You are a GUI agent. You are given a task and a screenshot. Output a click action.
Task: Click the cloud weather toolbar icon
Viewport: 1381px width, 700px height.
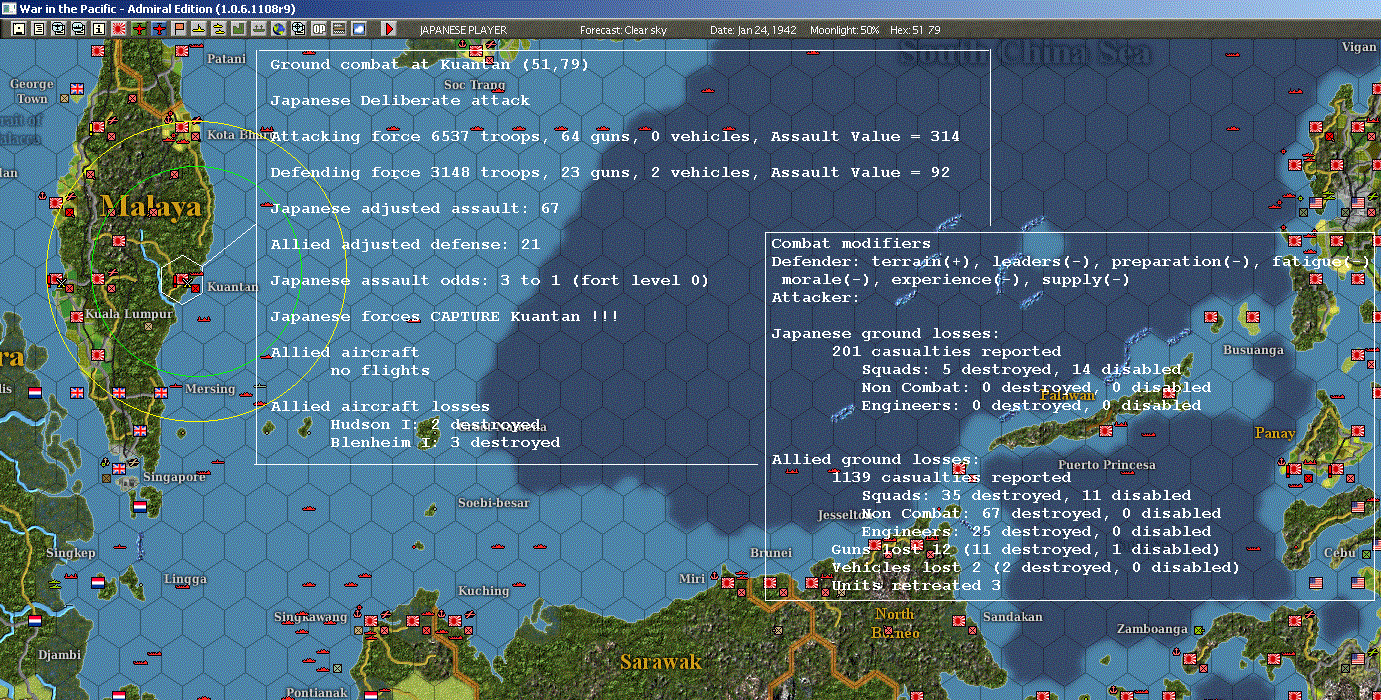(x=359, y=30)
